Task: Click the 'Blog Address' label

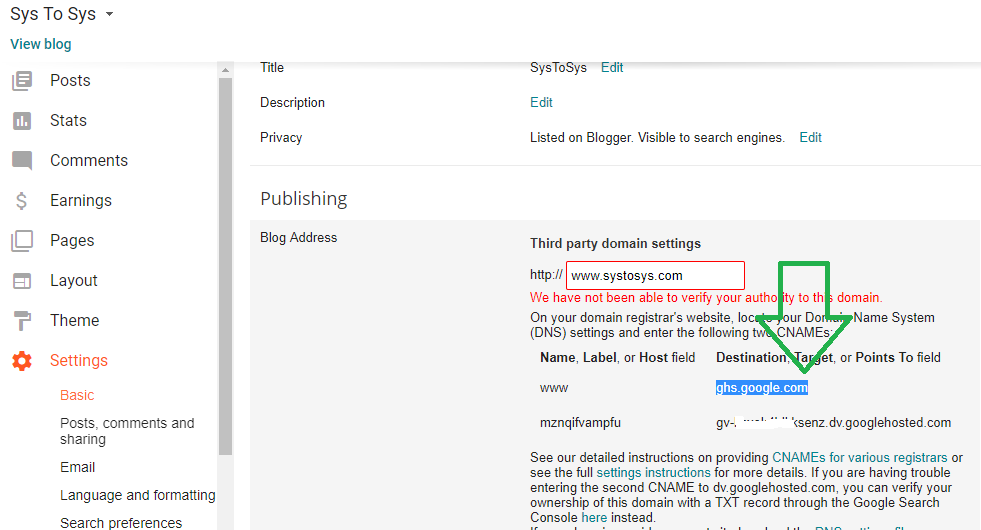Action: pyautogui.click(x=298, y=238)
